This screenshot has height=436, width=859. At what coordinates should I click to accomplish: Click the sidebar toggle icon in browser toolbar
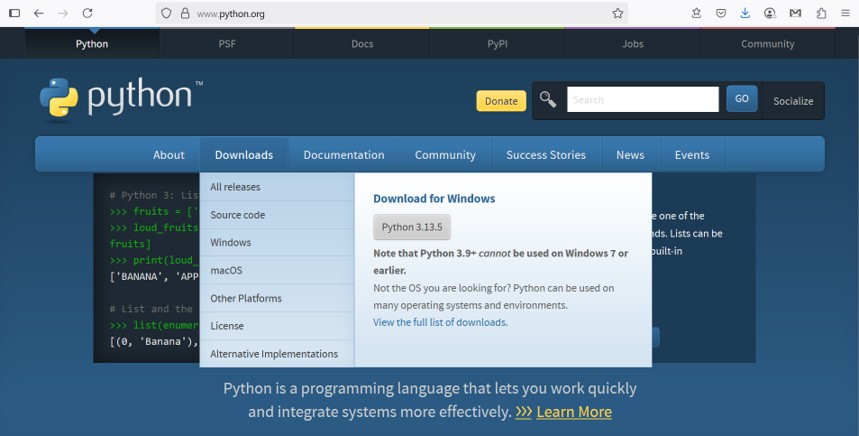pyautogui.click(x=15, y=13)
